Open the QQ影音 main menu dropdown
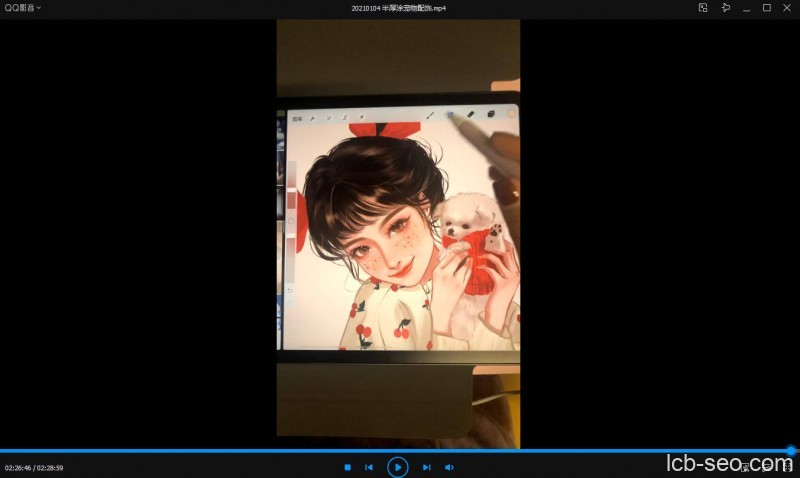 click(x=22, y=7)
